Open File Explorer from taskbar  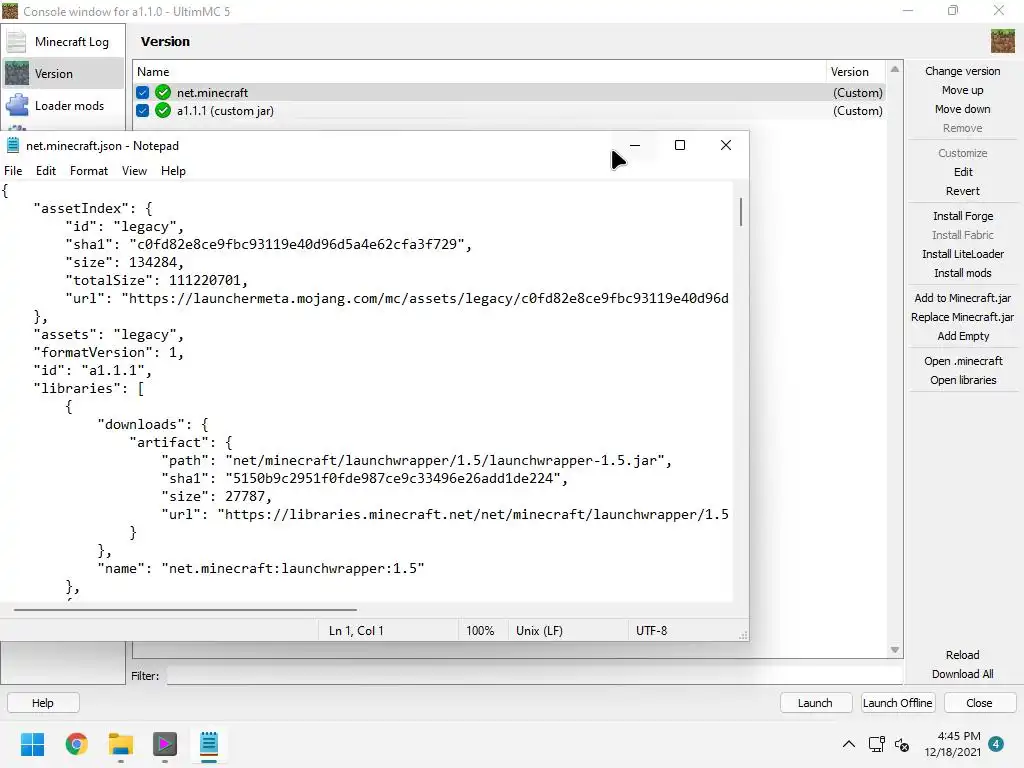[x=121, y=744]
